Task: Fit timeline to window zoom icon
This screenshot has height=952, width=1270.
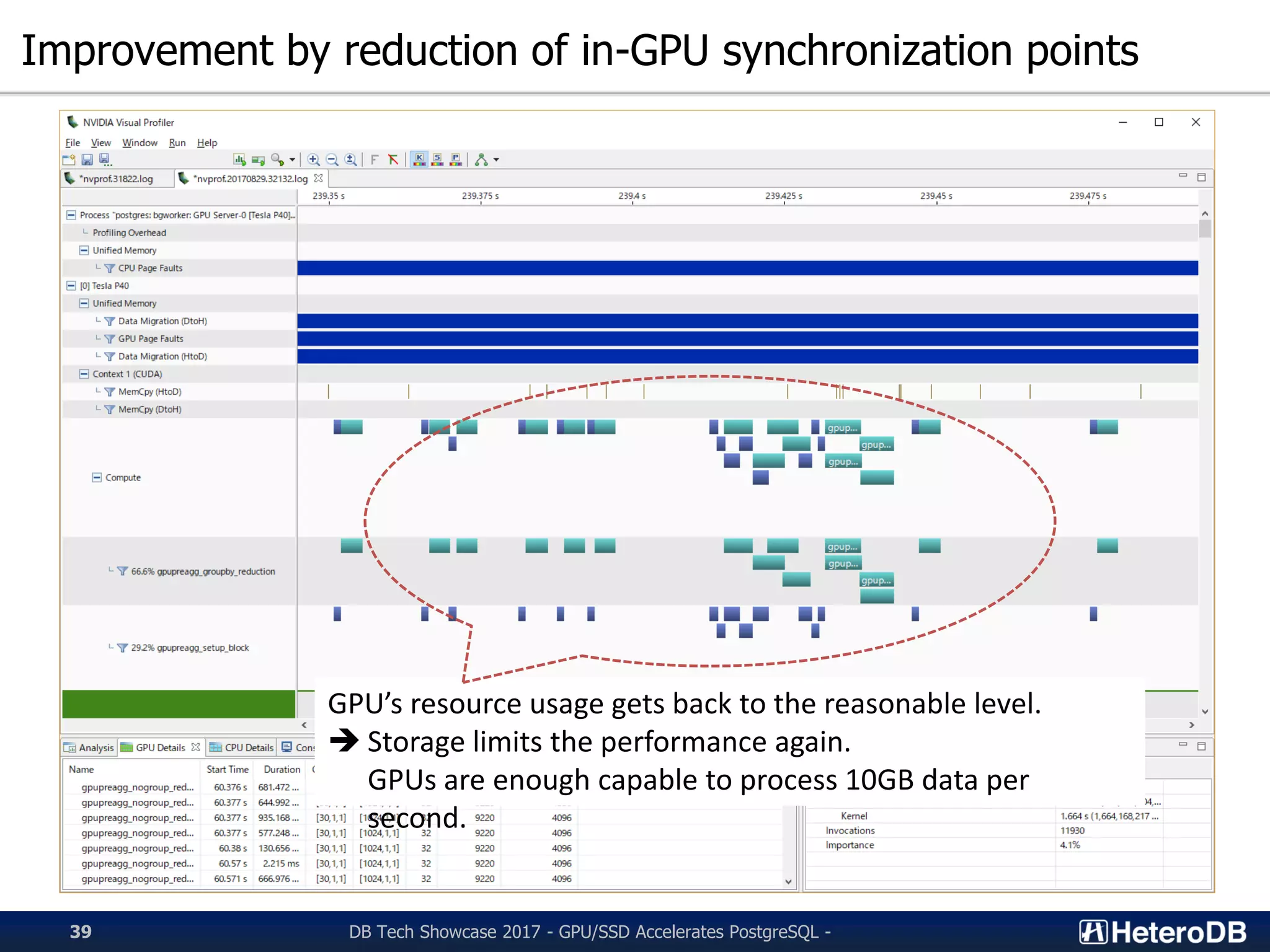Action: point(350,160)
